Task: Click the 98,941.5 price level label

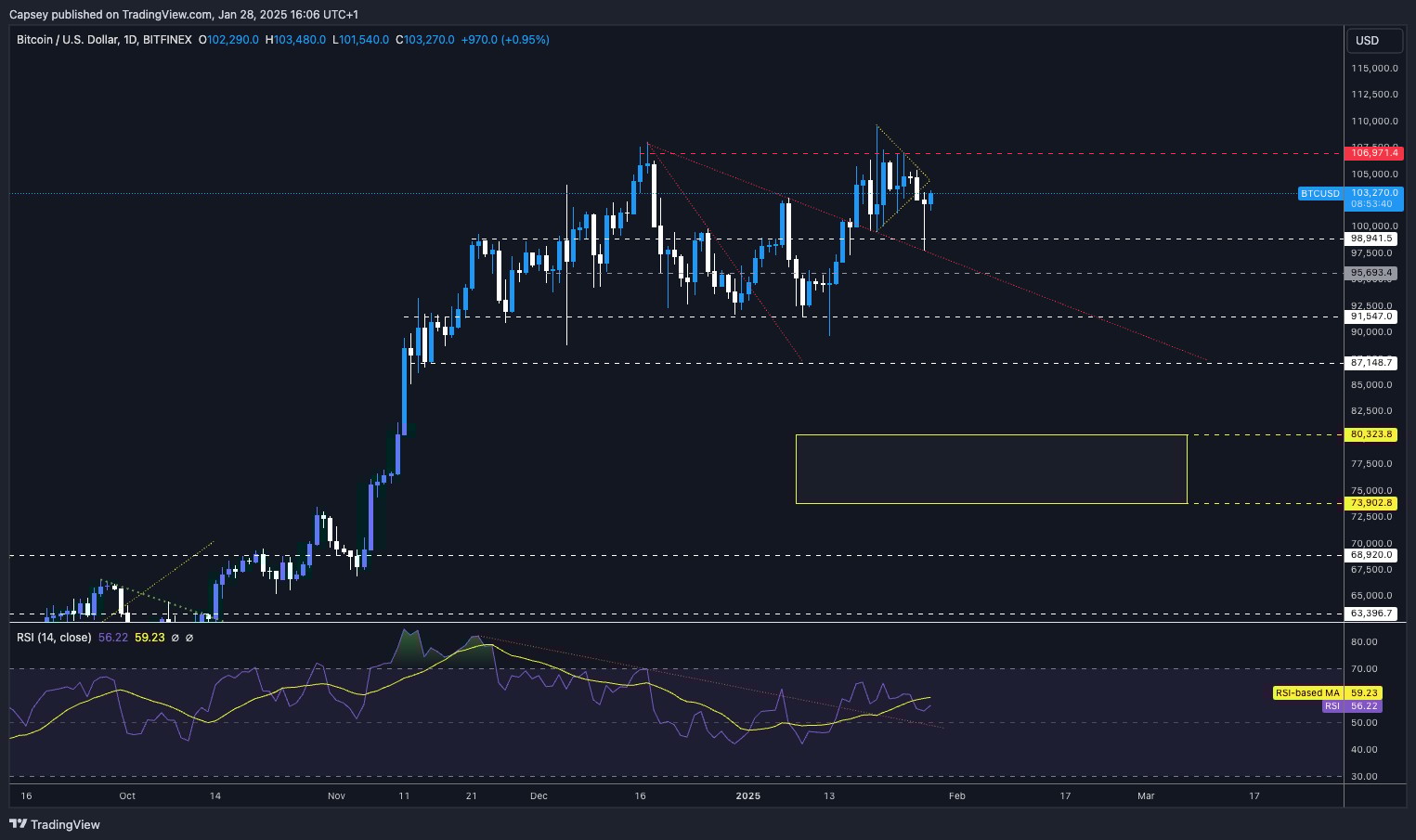Action: tap(1371, 239)
